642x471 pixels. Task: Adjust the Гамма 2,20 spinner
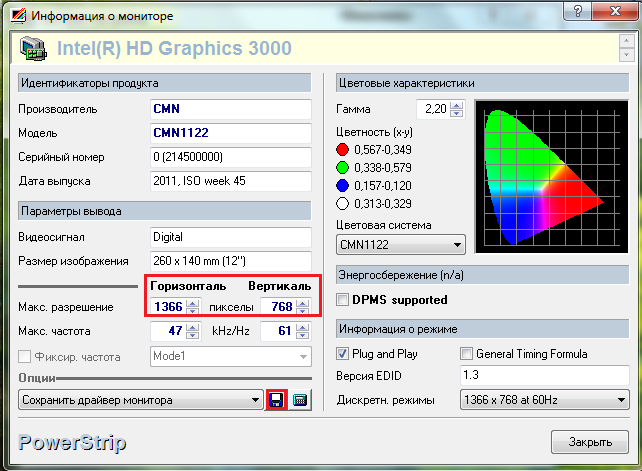pos(457,109)
